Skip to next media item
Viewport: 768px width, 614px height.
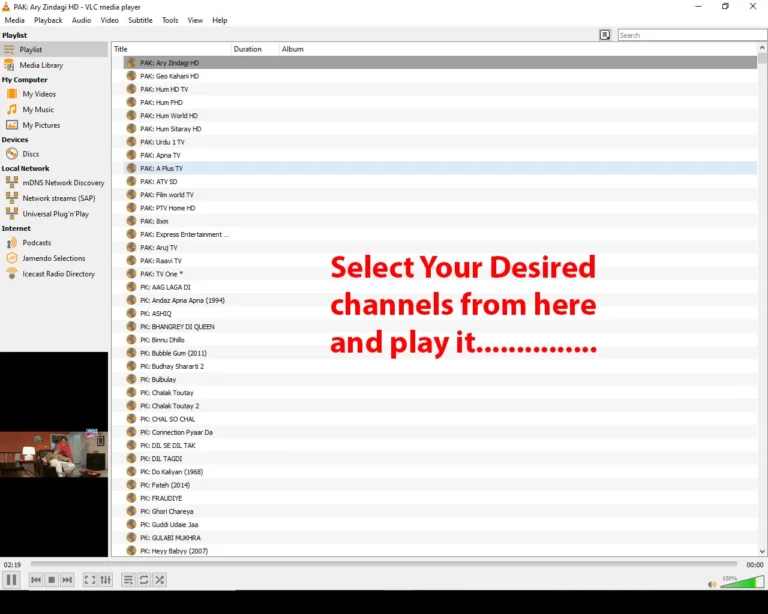(67, 580)
